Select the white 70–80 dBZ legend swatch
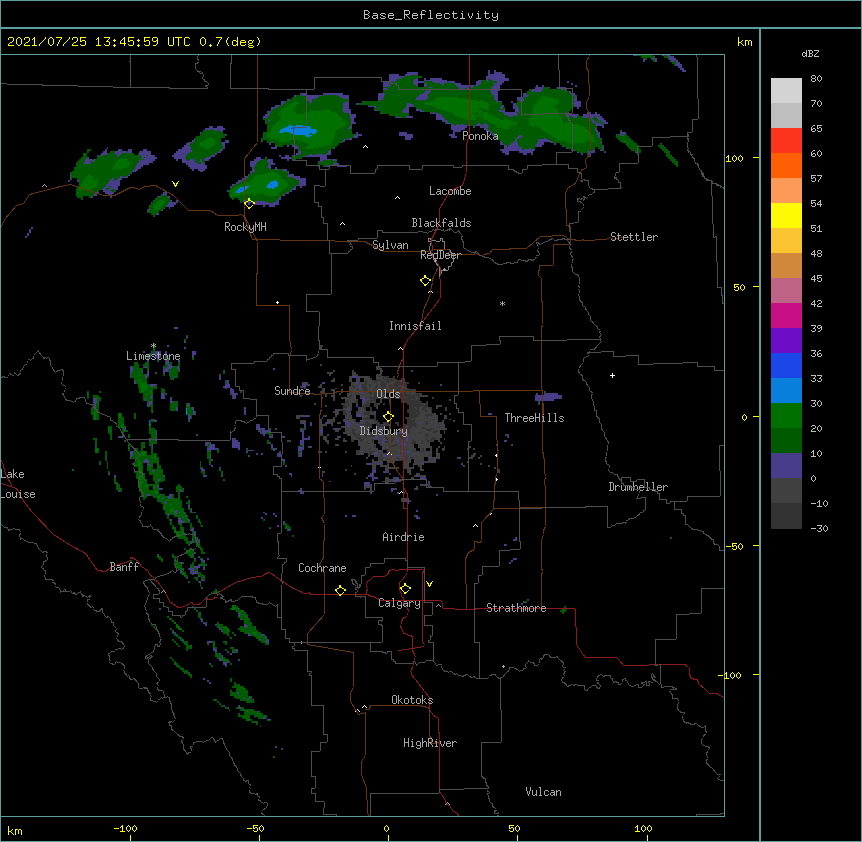Viewport: 862px width, 842px height. [786, 91]
